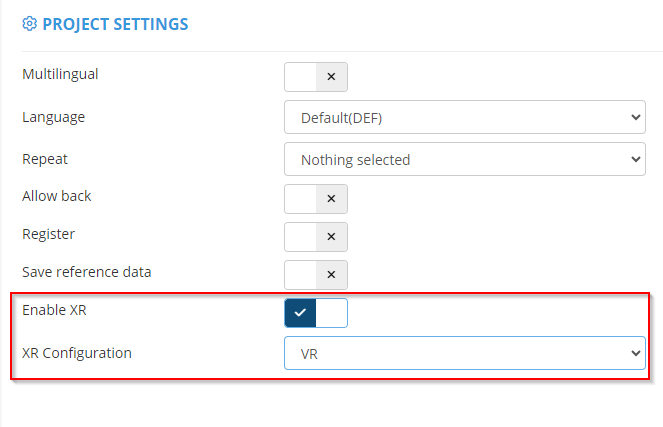
Task: Turn on the Register switch
Action: [316, 236]
